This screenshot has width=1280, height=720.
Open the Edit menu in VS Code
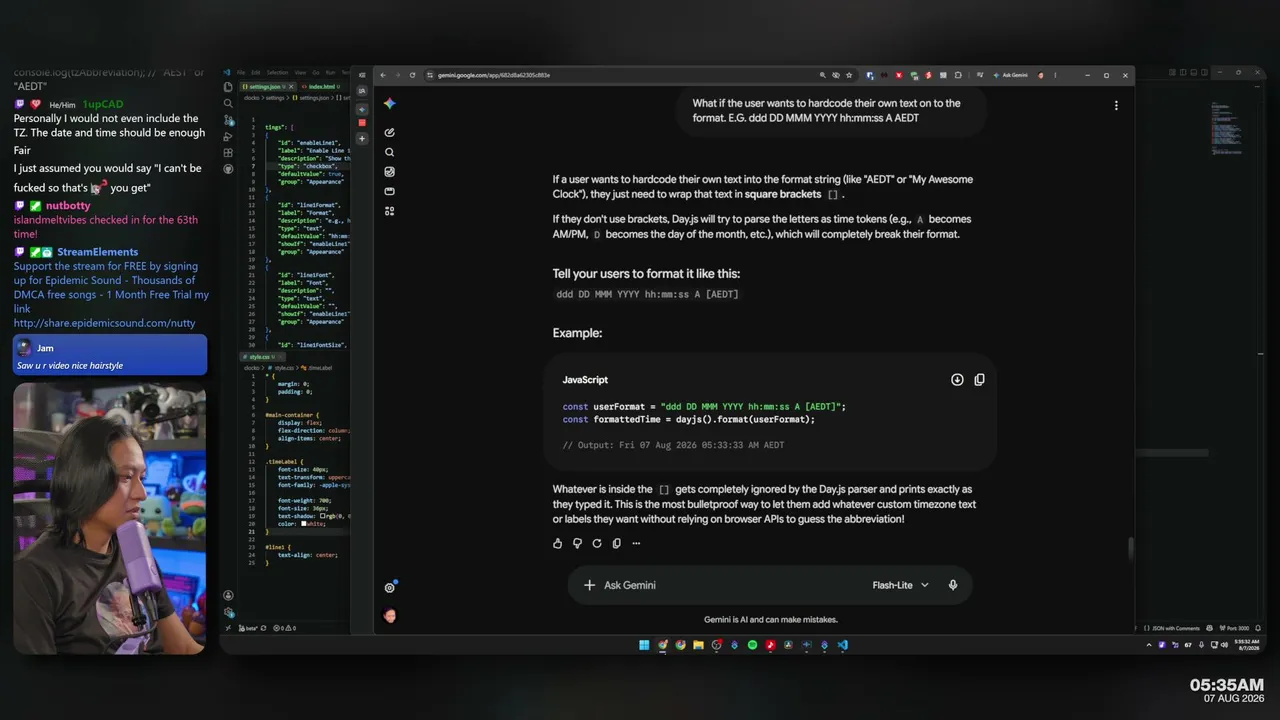point(255,73)
